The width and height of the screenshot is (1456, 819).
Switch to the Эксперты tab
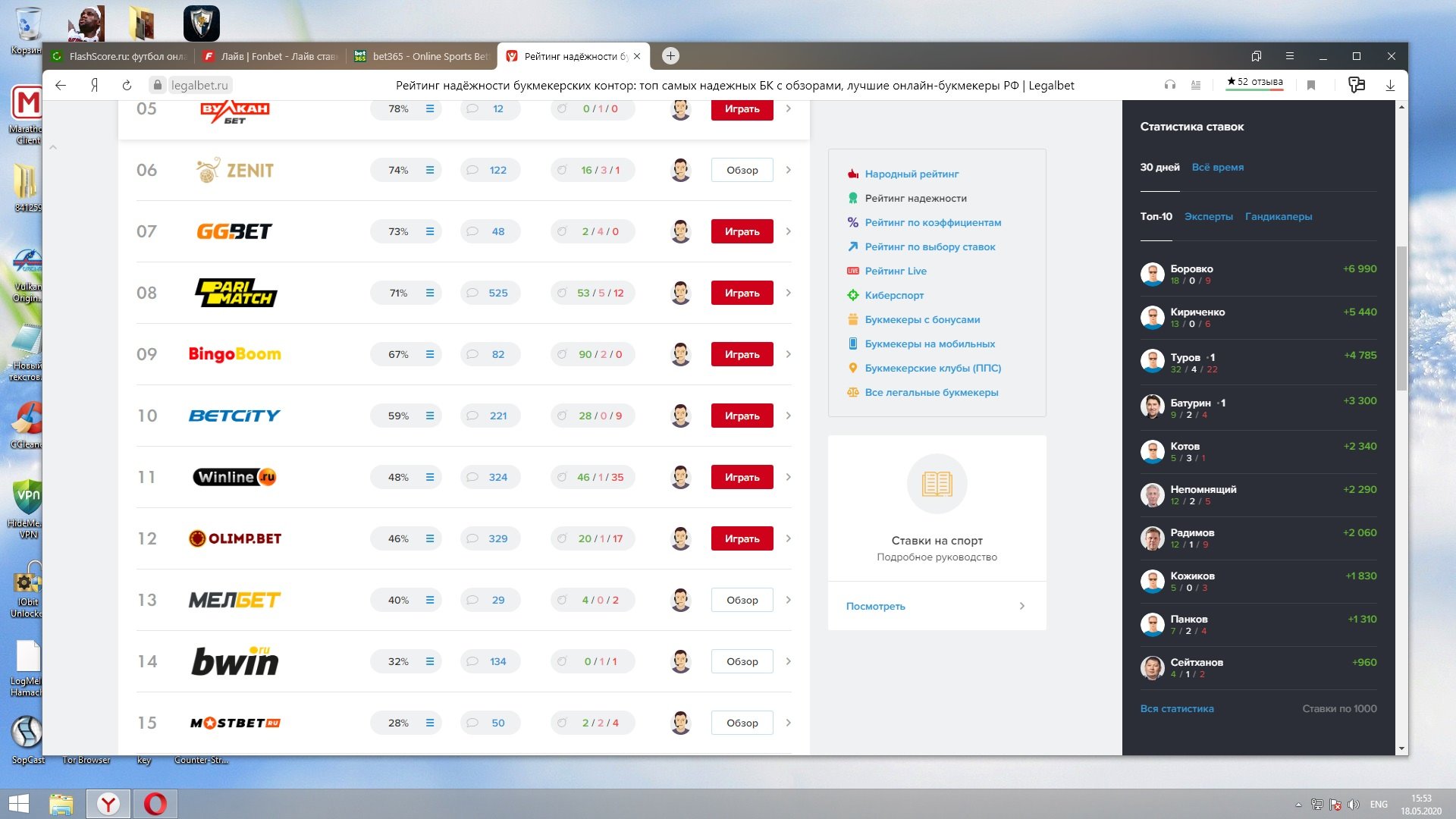tap(1208, 217)
